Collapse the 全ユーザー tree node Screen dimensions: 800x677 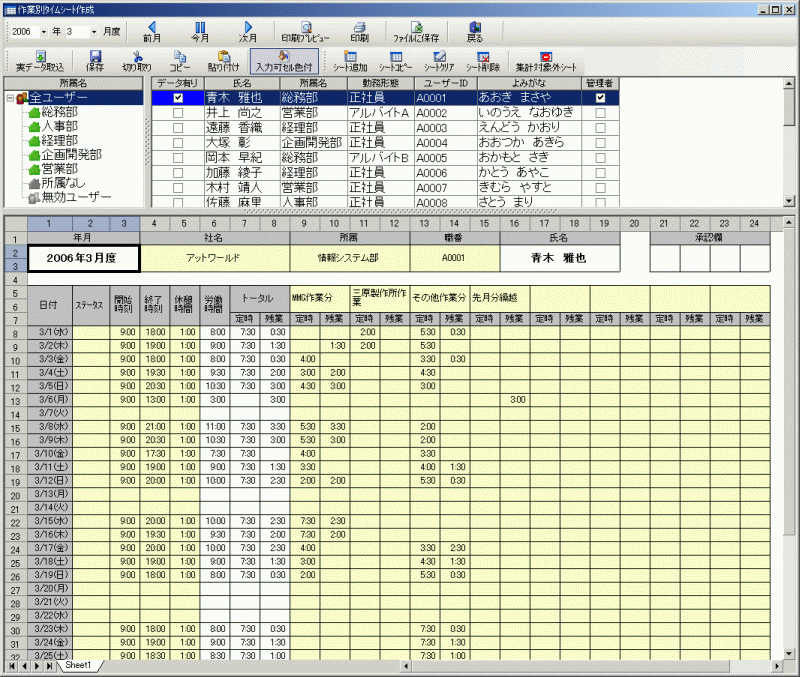(10, 97)
